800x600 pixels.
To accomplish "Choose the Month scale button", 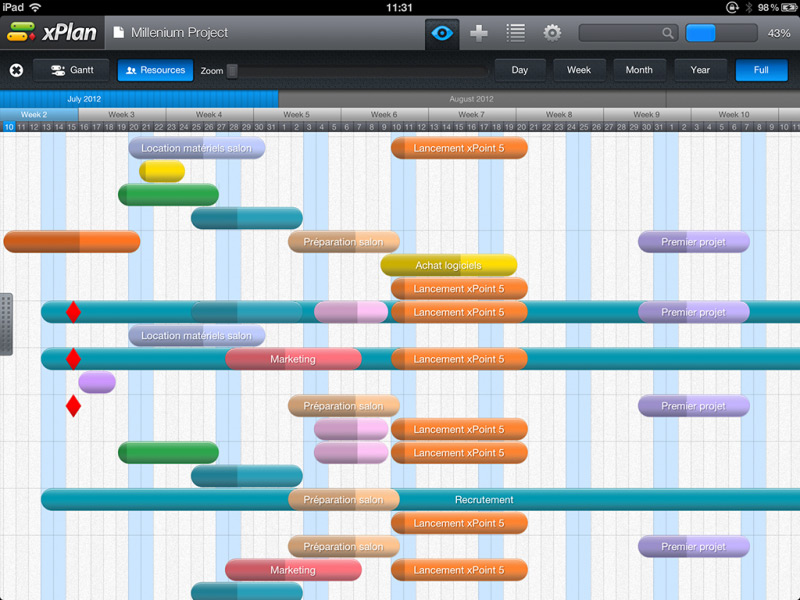I will 639,70.
